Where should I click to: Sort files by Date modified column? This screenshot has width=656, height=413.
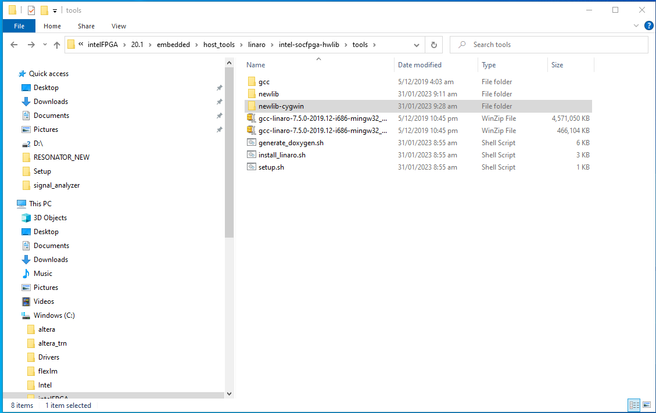[420, 65]
